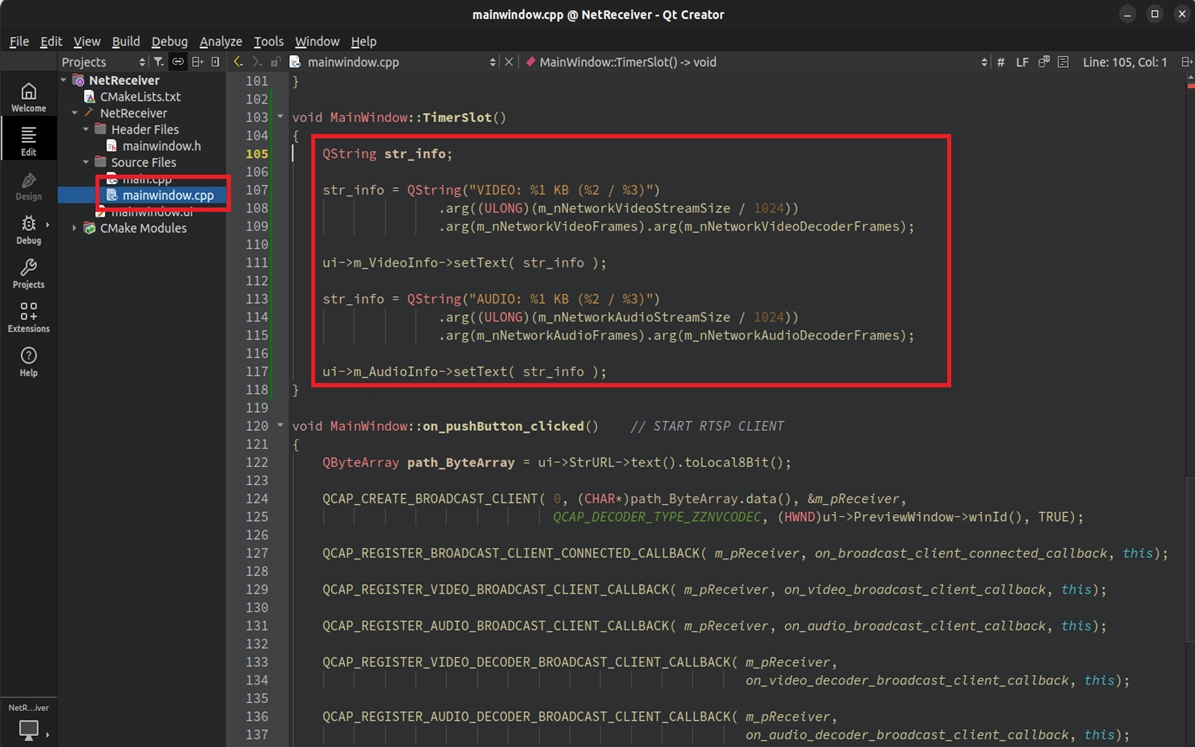Open the NetReceiver kit selector monitor icon

tap(28, 729)
